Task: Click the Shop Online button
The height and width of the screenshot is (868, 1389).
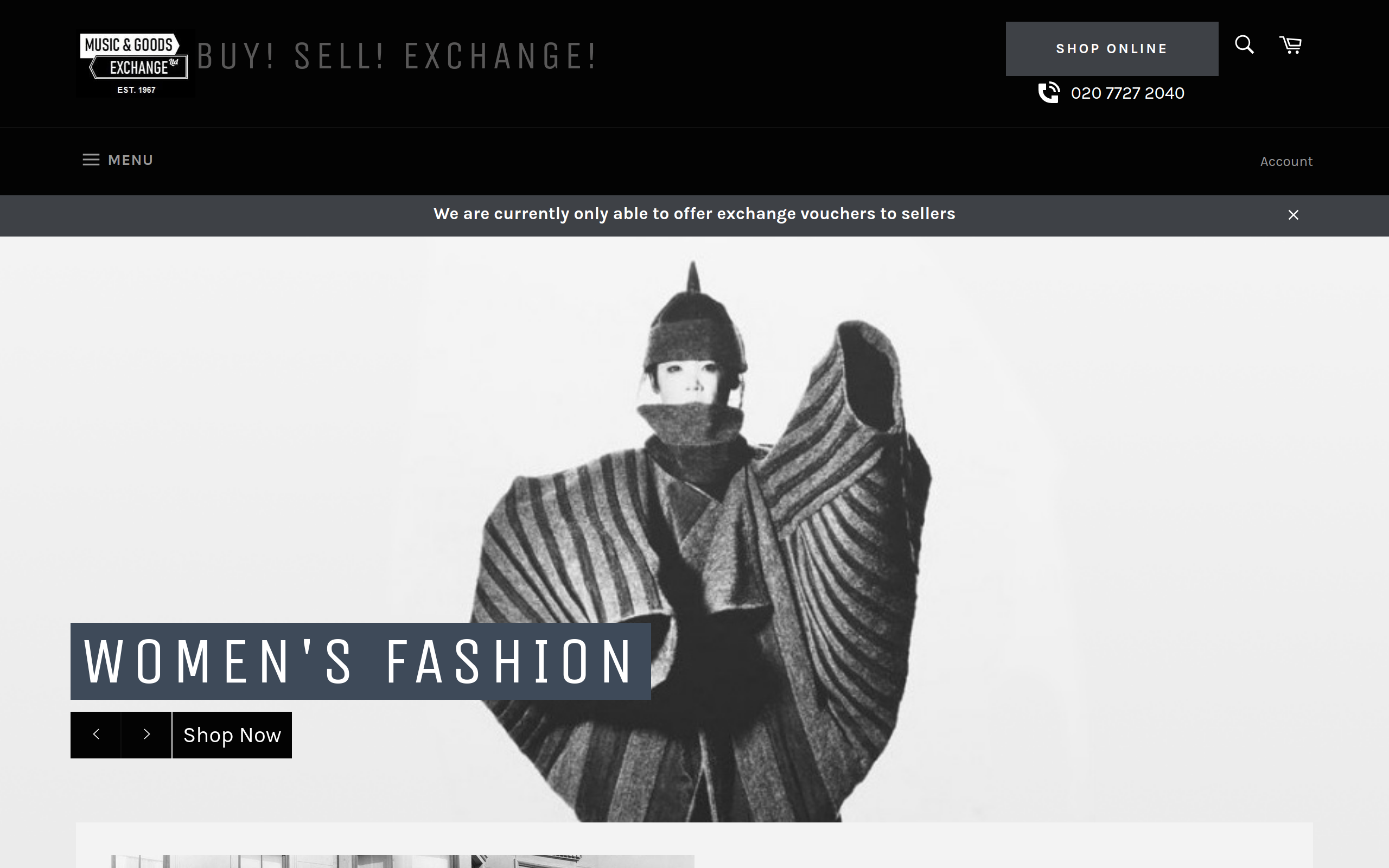Action: pos(1112,49)
